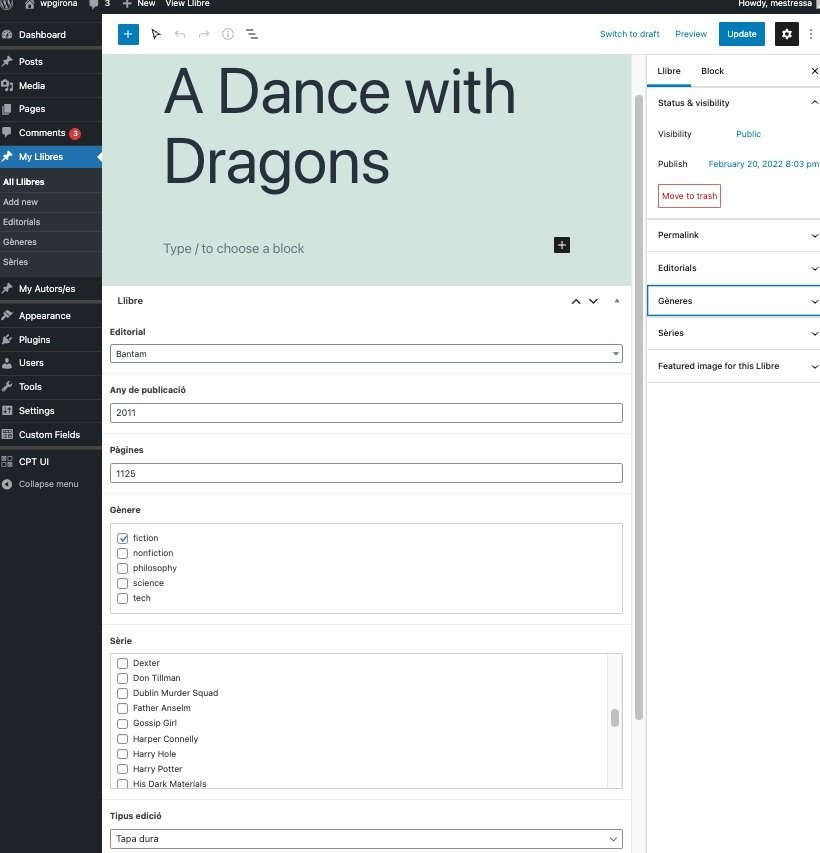Check the science genre checkbox

pos(122,583)
